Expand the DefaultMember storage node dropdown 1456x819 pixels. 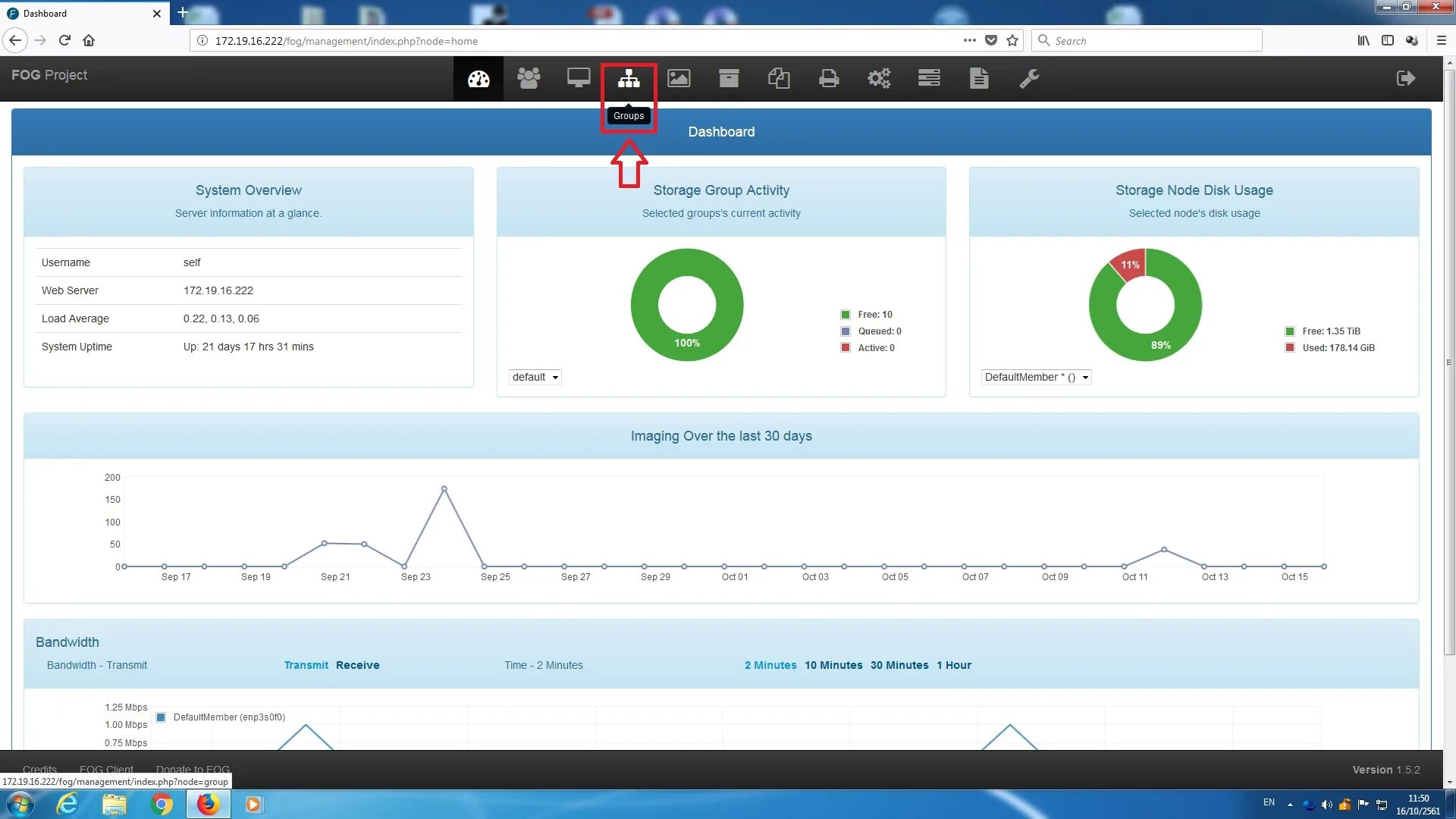(1035, 377)
